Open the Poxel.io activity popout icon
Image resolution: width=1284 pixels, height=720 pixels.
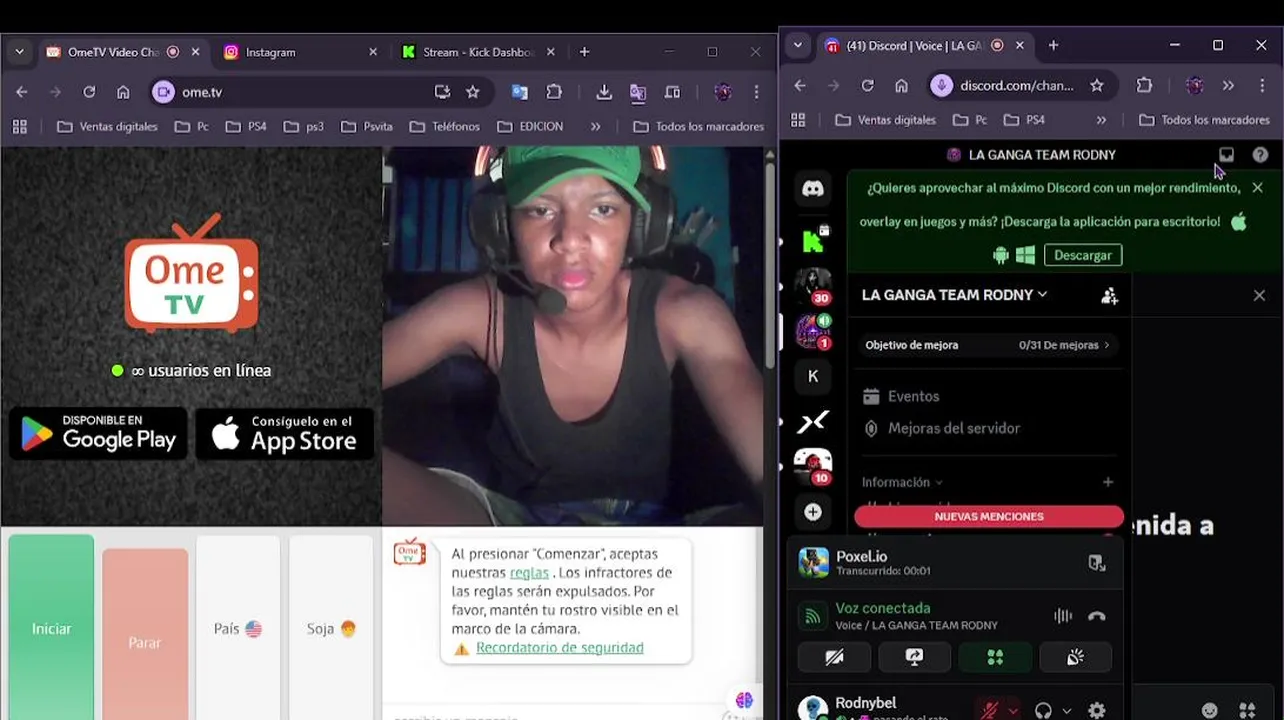[1097, 563]
